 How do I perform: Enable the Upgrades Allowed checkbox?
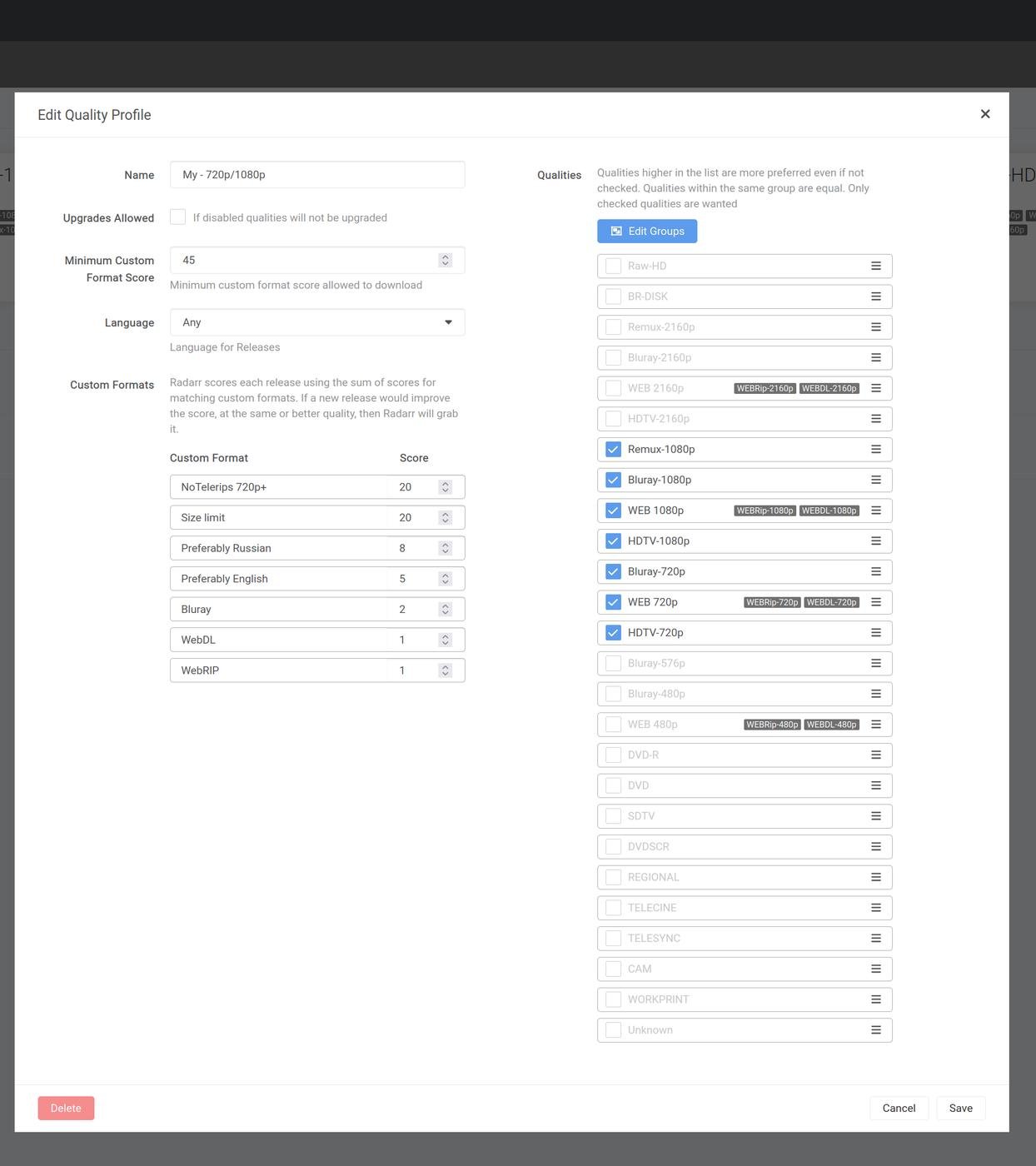click(x=178, y=217)
